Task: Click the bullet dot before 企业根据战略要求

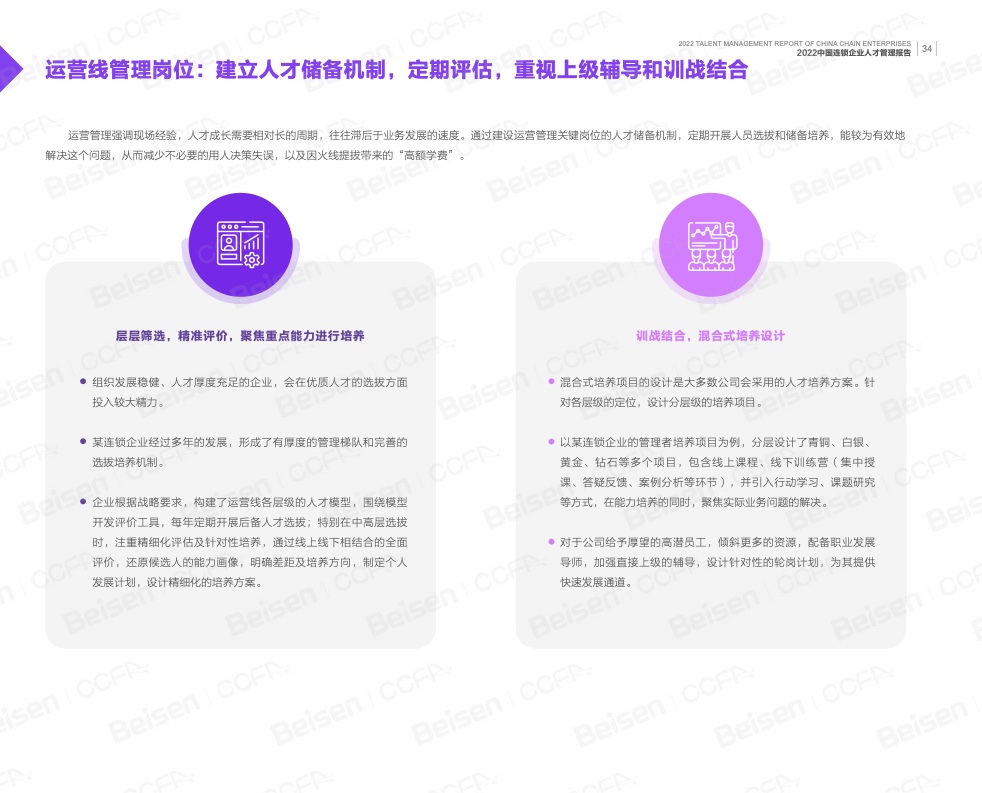Action: (x=83, y=501)
